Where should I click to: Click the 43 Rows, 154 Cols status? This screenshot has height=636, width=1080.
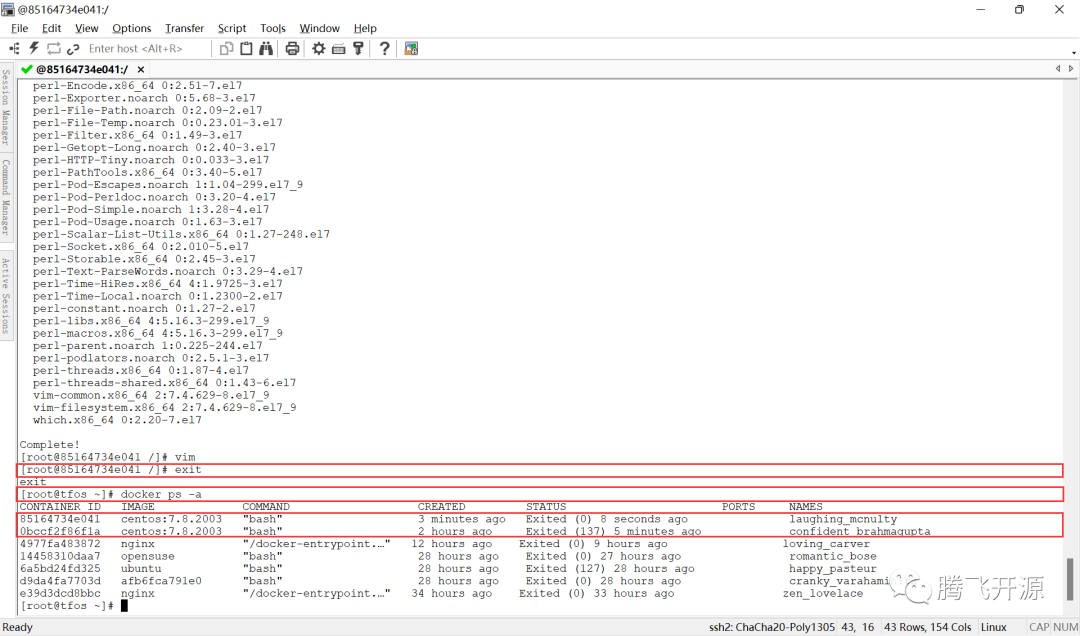(928, 627)
